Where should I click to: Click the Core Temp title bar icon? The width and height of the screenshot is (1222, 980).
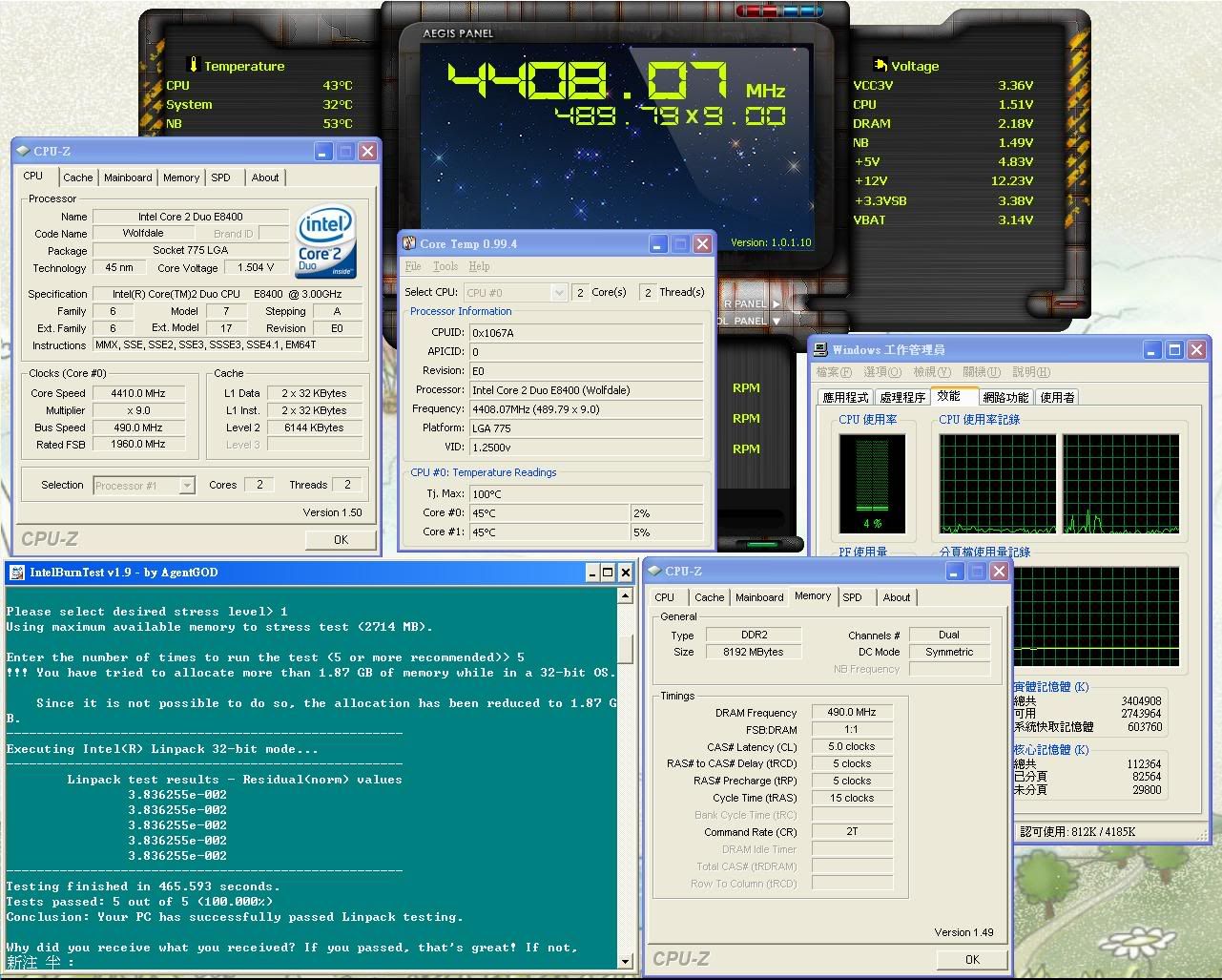(x=409, y=243)
